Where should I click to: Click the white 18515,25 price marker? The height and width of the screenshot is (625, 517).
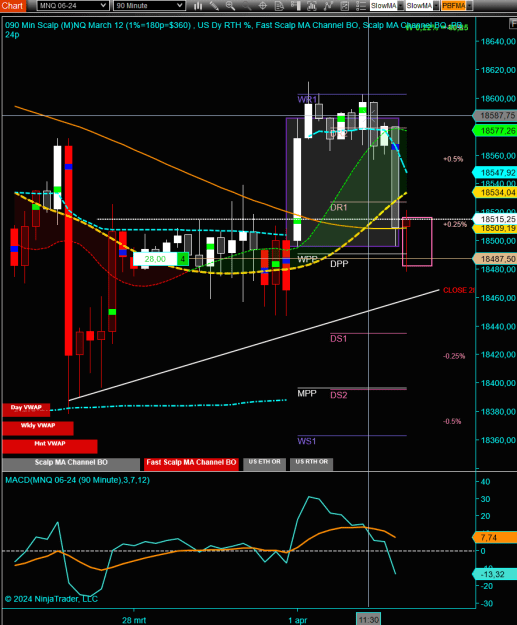(x=495, y=219)
